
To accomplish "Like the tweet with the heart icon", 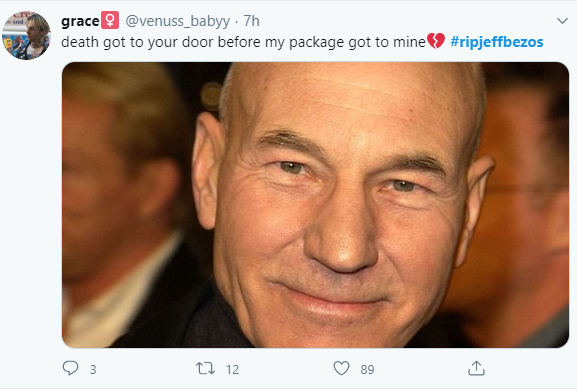I will [x=341, y=368].
